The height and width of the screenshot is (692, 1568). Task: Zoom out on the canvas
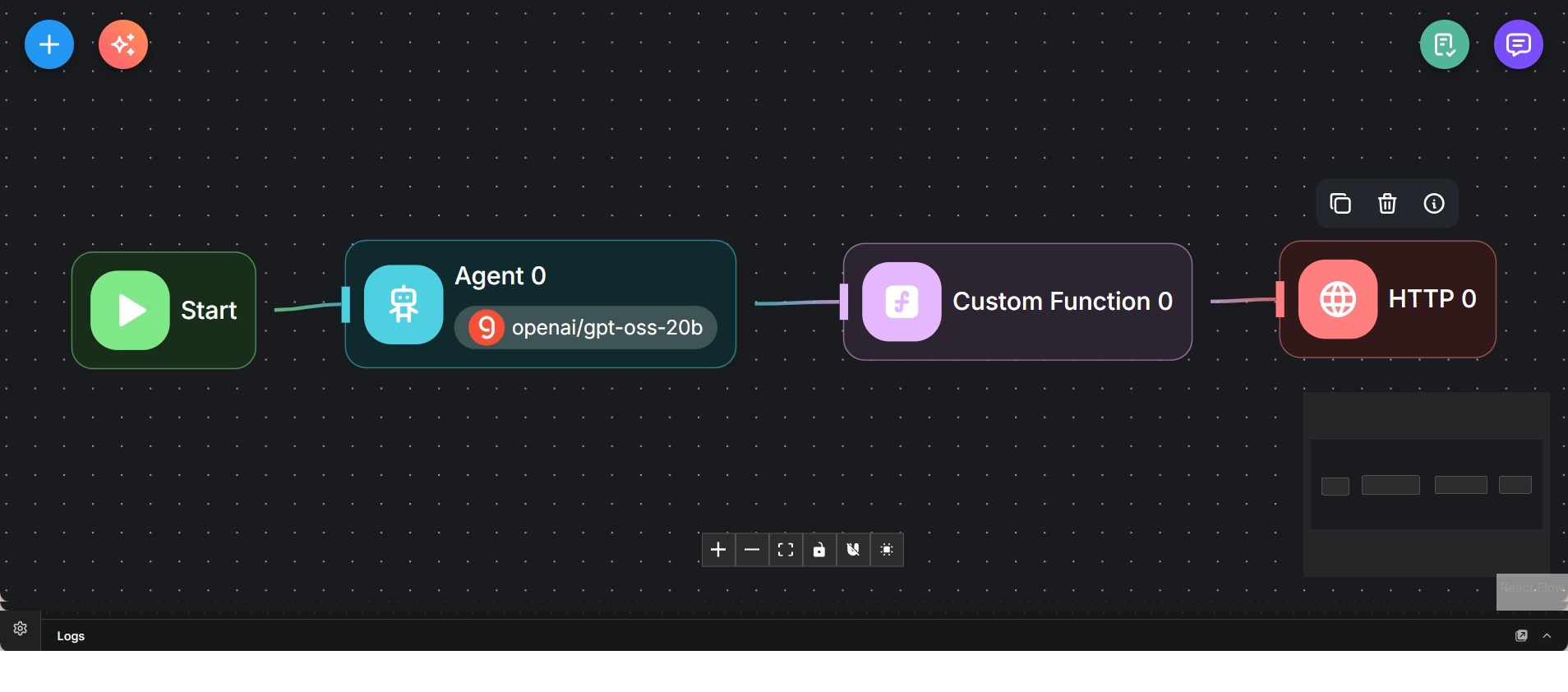pyautogui.click(x=752, y=550)
